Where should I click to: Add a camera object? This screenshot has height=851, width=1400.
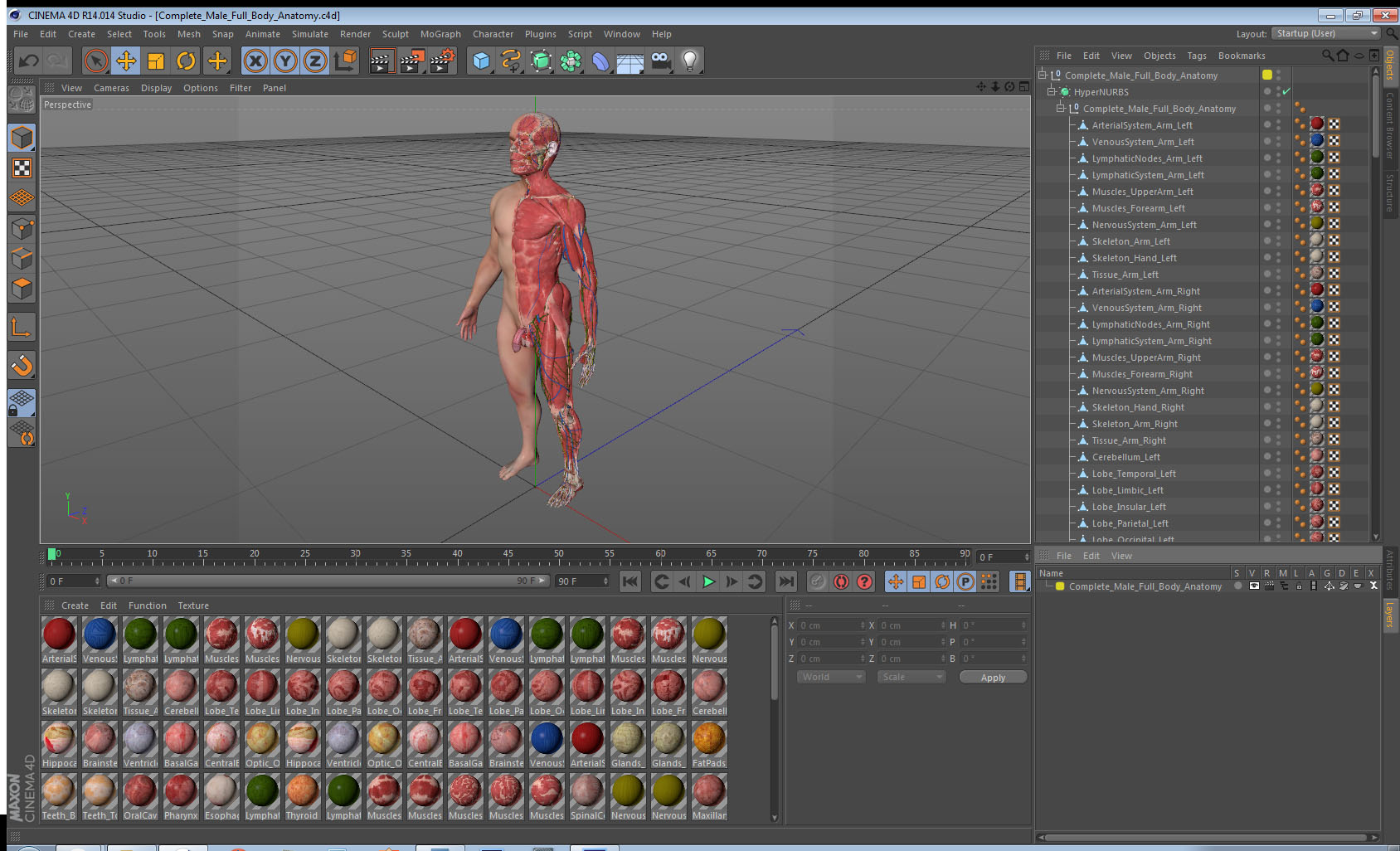click(660, 61)
